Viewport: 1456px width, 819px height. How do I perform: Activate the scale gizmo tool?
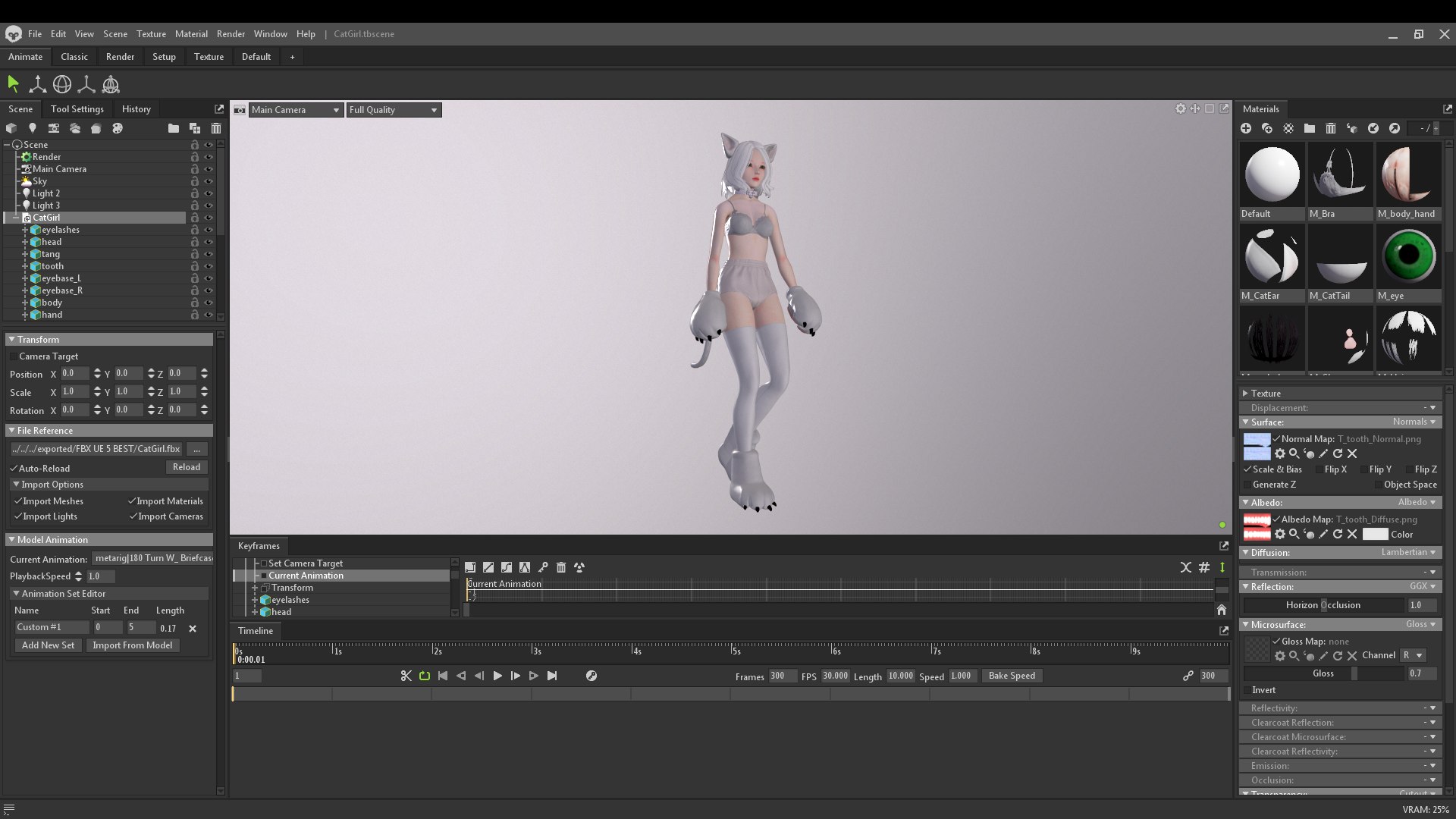coord(86,84)
